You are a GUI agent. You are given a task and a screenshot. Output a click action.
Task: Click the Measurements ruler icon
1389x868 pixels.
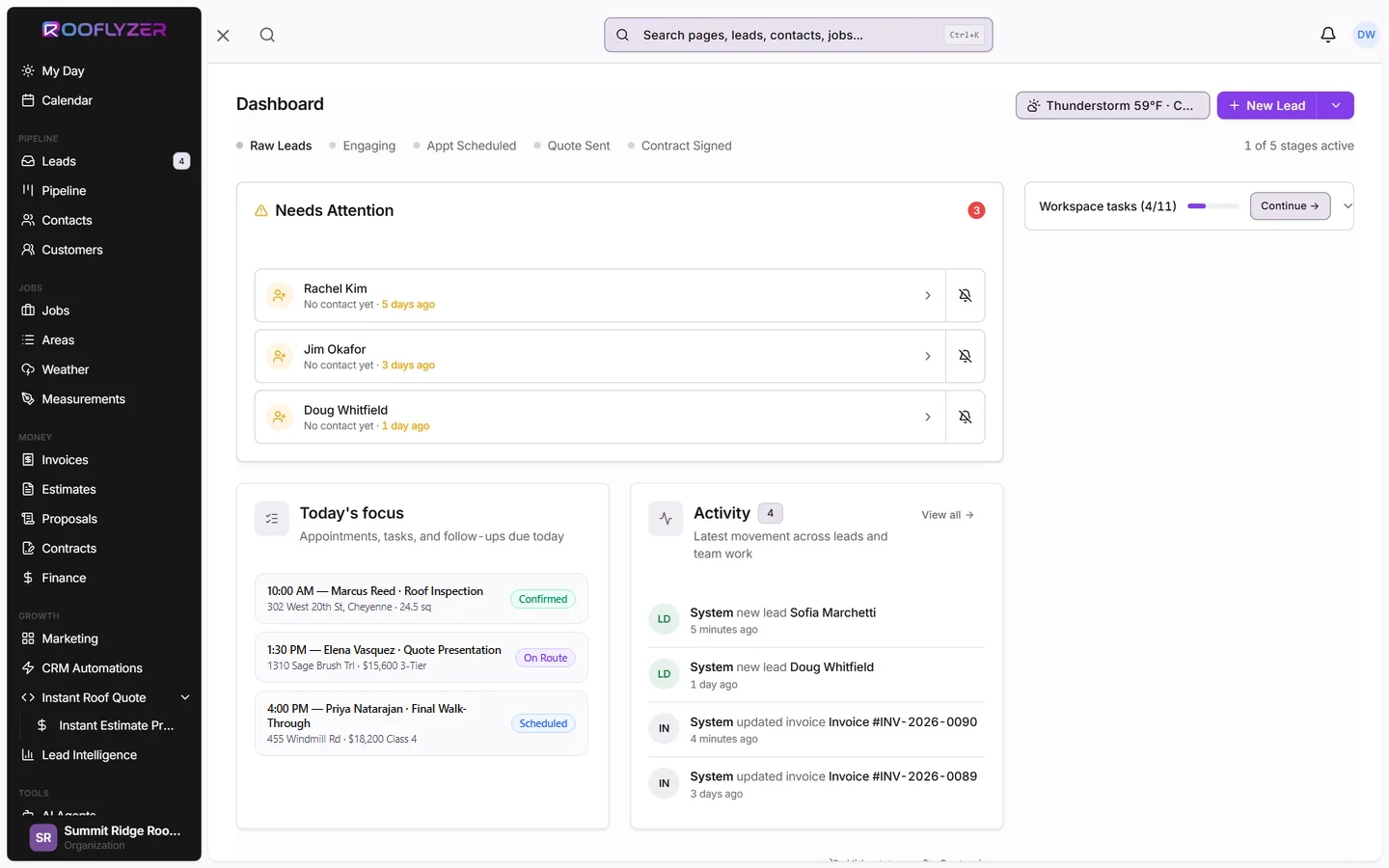tap(28, 399)
